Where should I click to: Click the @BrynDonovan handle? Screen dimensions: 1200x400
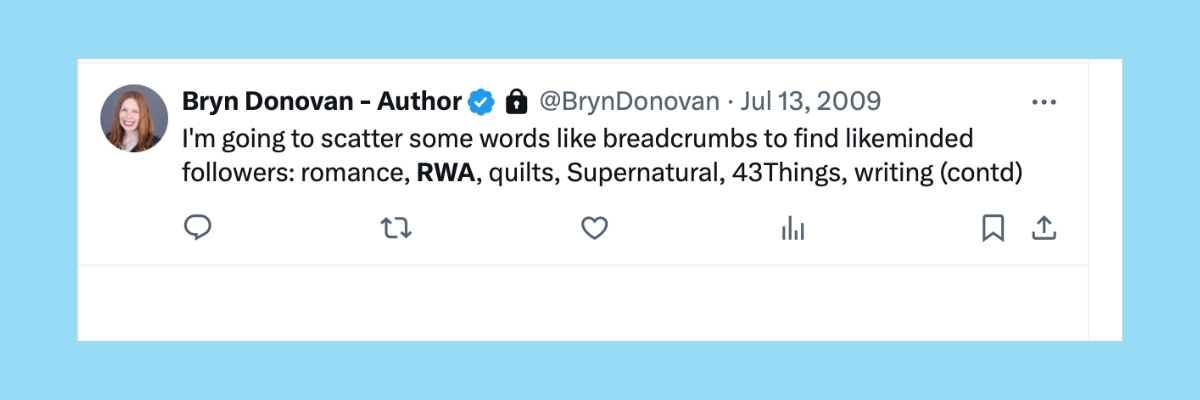pyautogui.click(x=629, y=101)
